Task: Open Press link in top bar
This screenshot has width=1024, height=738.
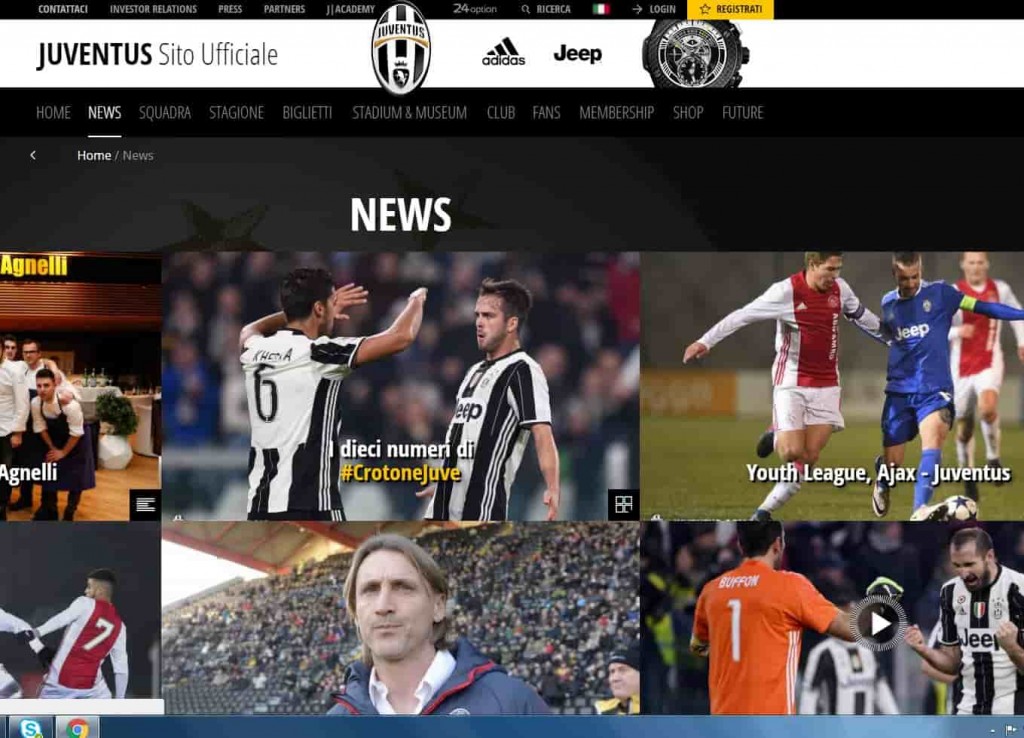Action: tap(230, 9)
